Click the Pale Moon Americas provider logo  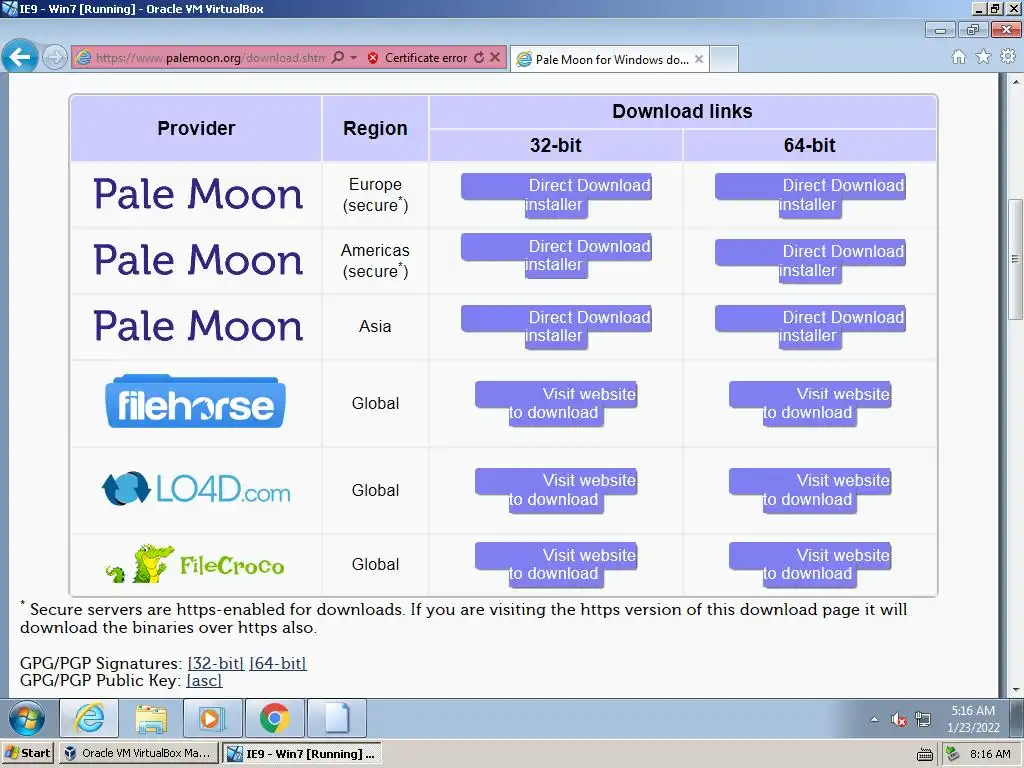point(198,260)
